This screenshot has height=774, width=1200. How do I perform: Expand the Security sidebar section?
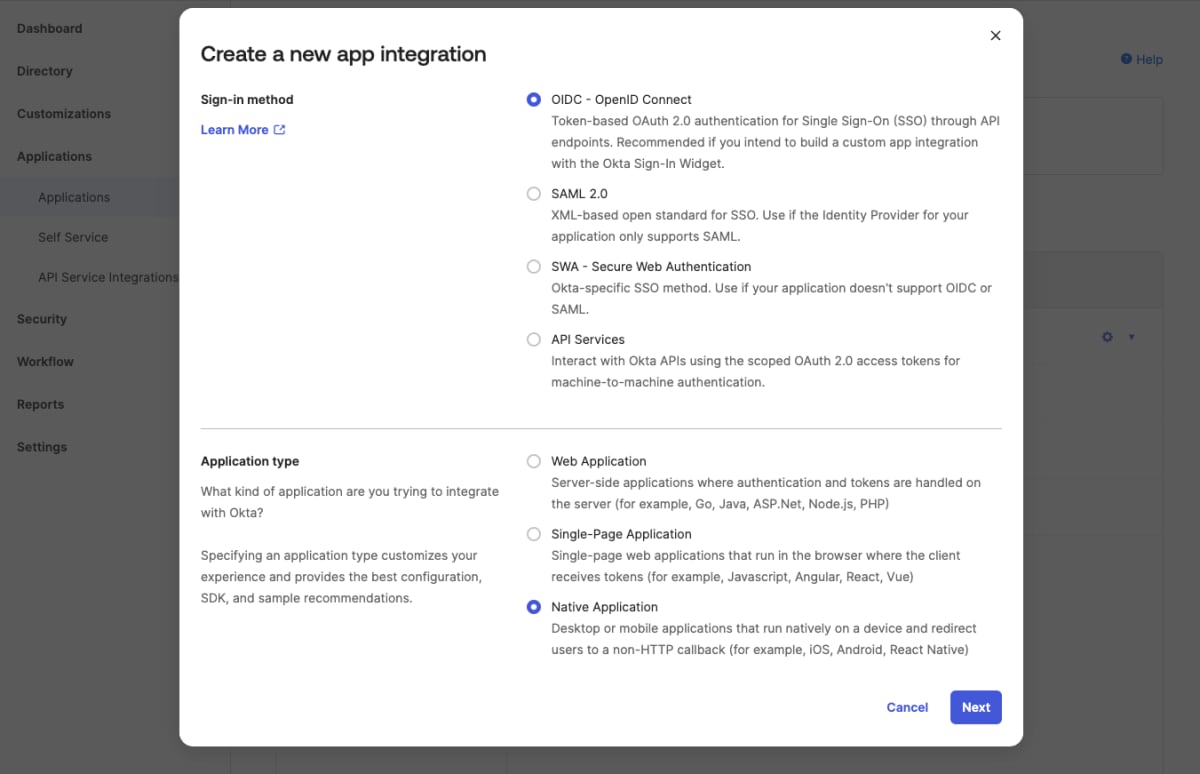click(x=42, y=319)
